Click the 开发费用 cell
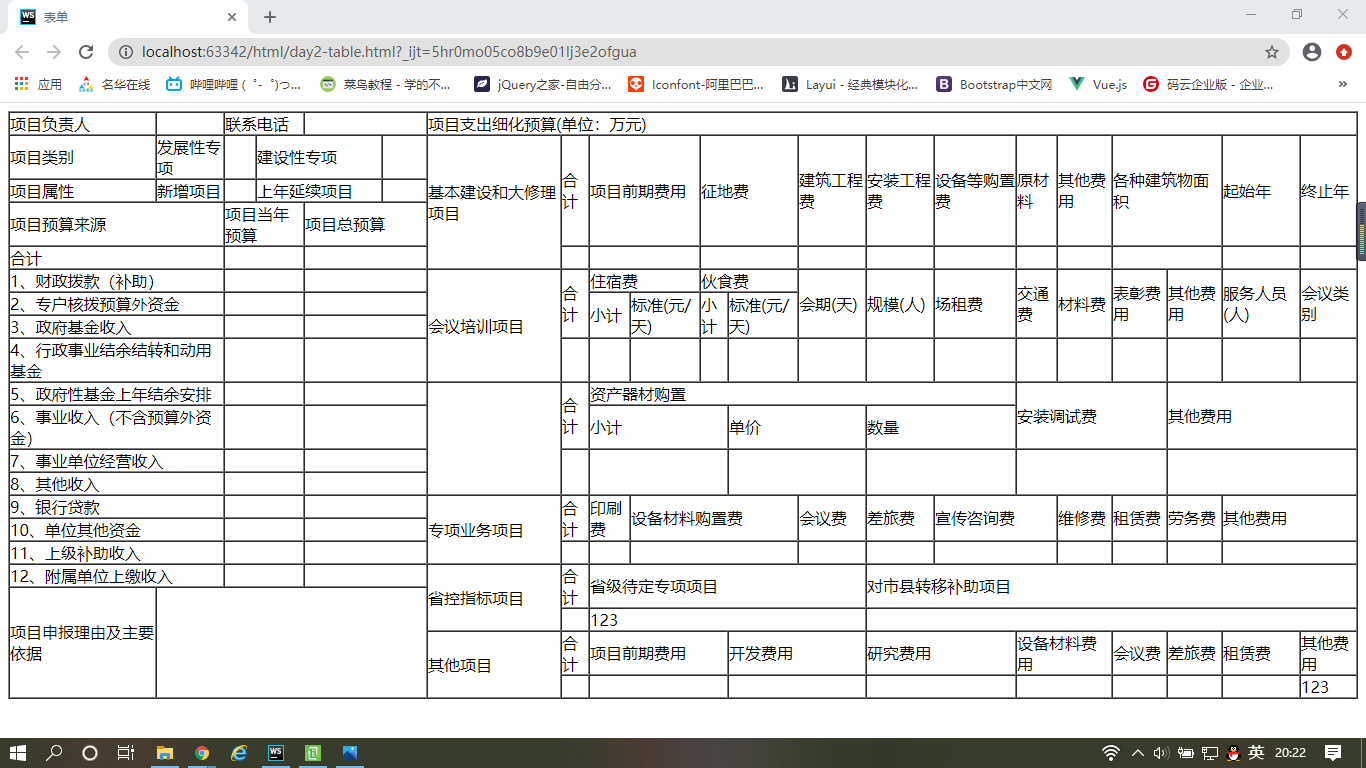 click(797, 653)
